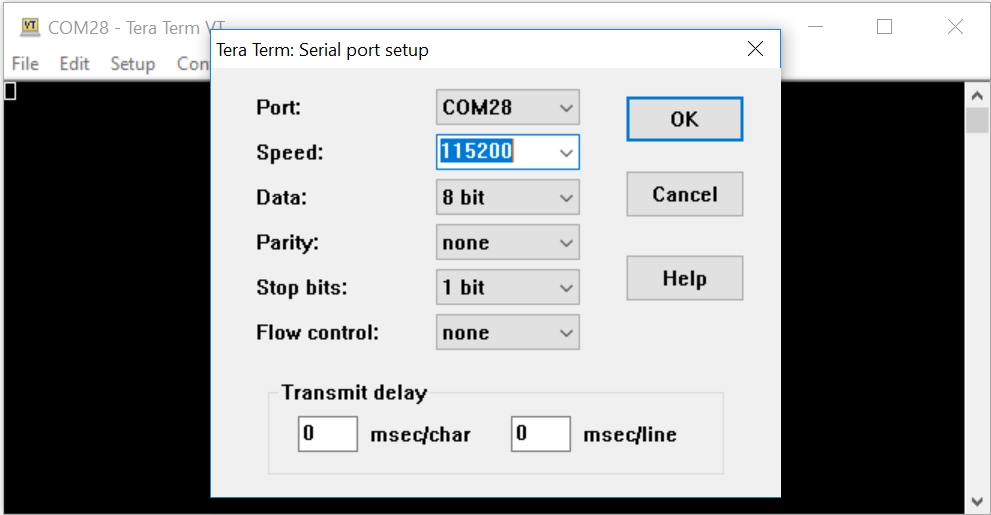The height and width of the screenshot is (515, 991).
Task: Click the terminal scrollbar up arrow
Action: (x=977, y=95)
